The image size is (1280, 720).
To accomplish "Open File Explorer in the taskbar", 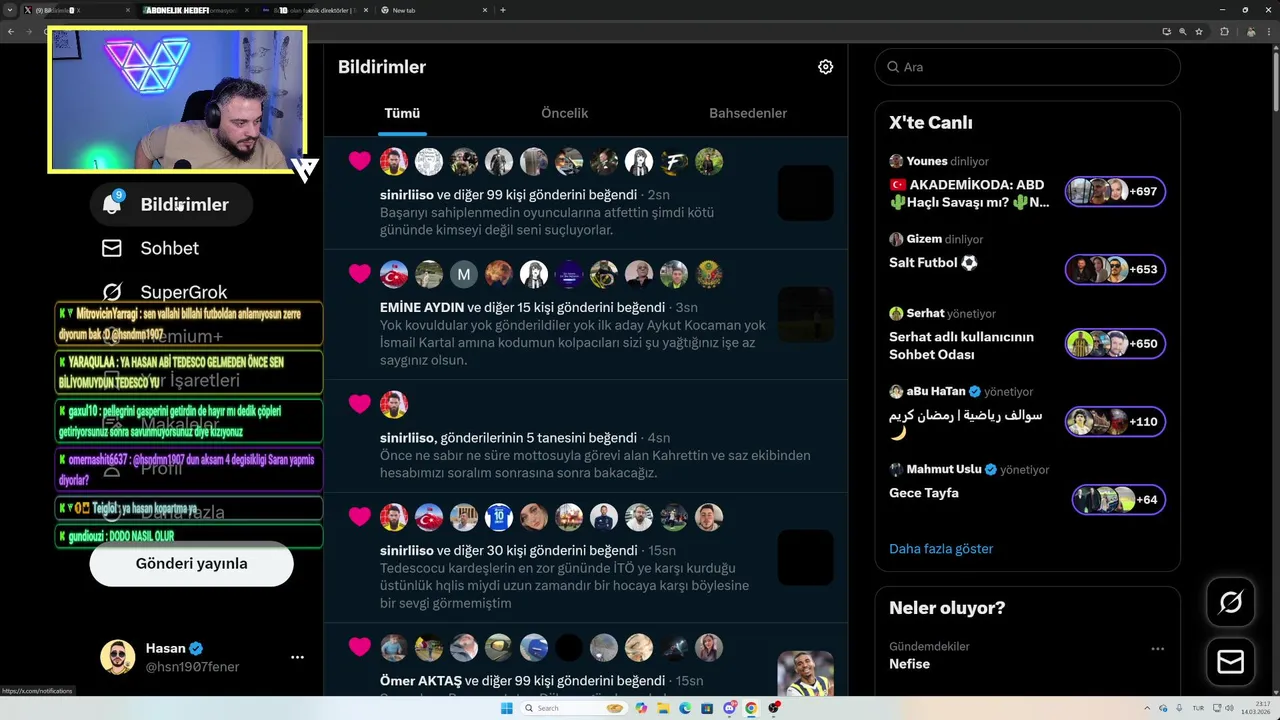I will (663, 708).
